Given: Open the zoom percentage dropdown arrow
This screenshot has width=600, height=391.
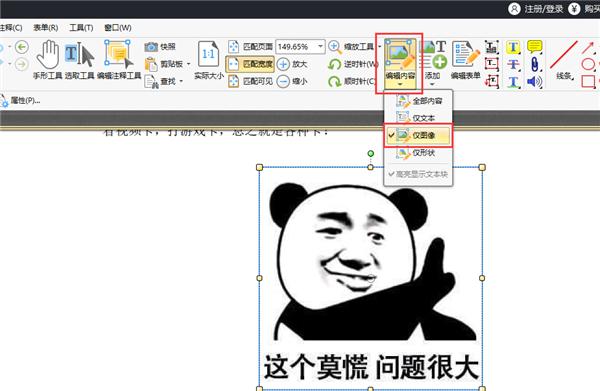Looking at the screenshot, I should pyautogui.click(x=320, y=46).
